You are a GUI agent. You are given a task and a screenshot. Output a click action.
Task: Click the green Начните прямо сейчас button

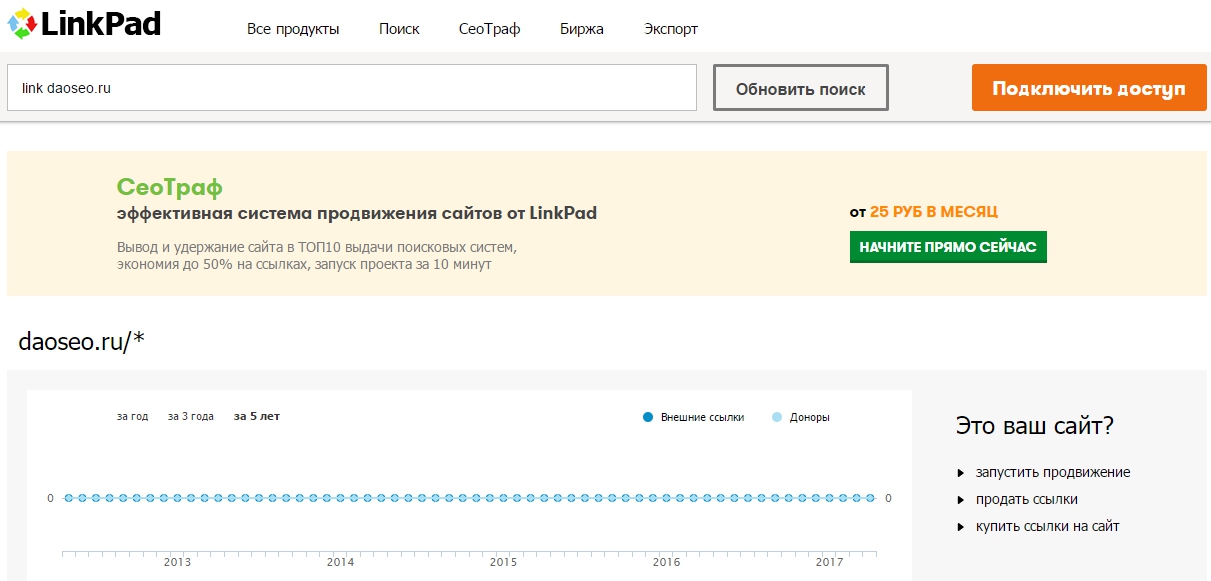coord(947,247)
